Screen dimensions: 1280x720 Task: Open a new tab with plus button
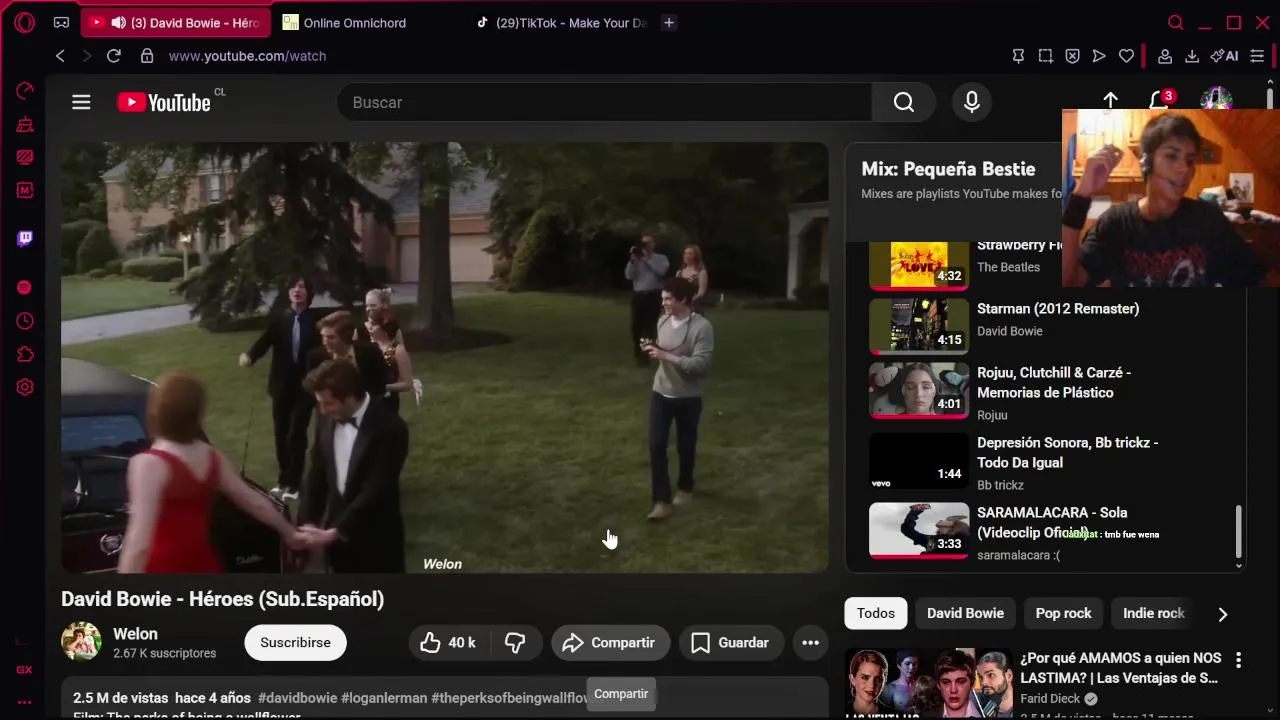669,22
